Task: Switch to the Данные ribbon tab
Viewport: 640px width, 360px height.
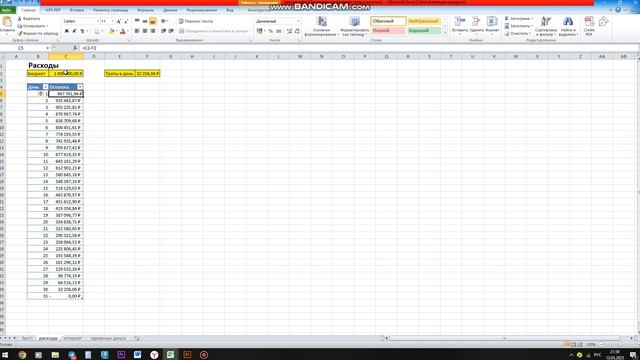Action: (x=170, y=10)
